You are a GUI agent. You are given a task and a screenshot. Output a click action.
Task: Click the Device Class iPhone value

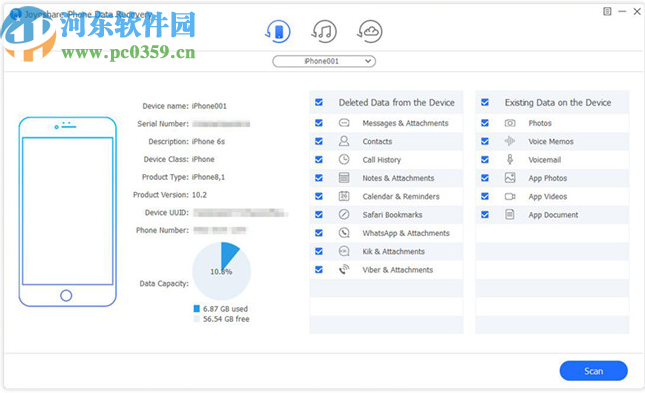pos(203,159)
